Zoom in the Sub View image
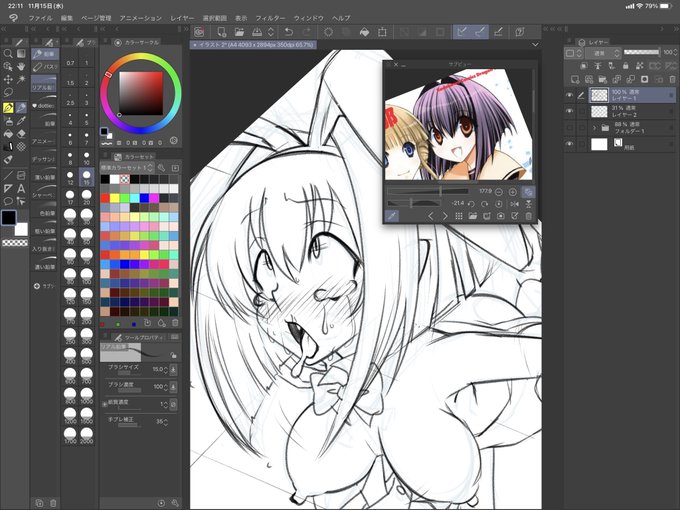 pyautogui.click(x=513, y=192)
